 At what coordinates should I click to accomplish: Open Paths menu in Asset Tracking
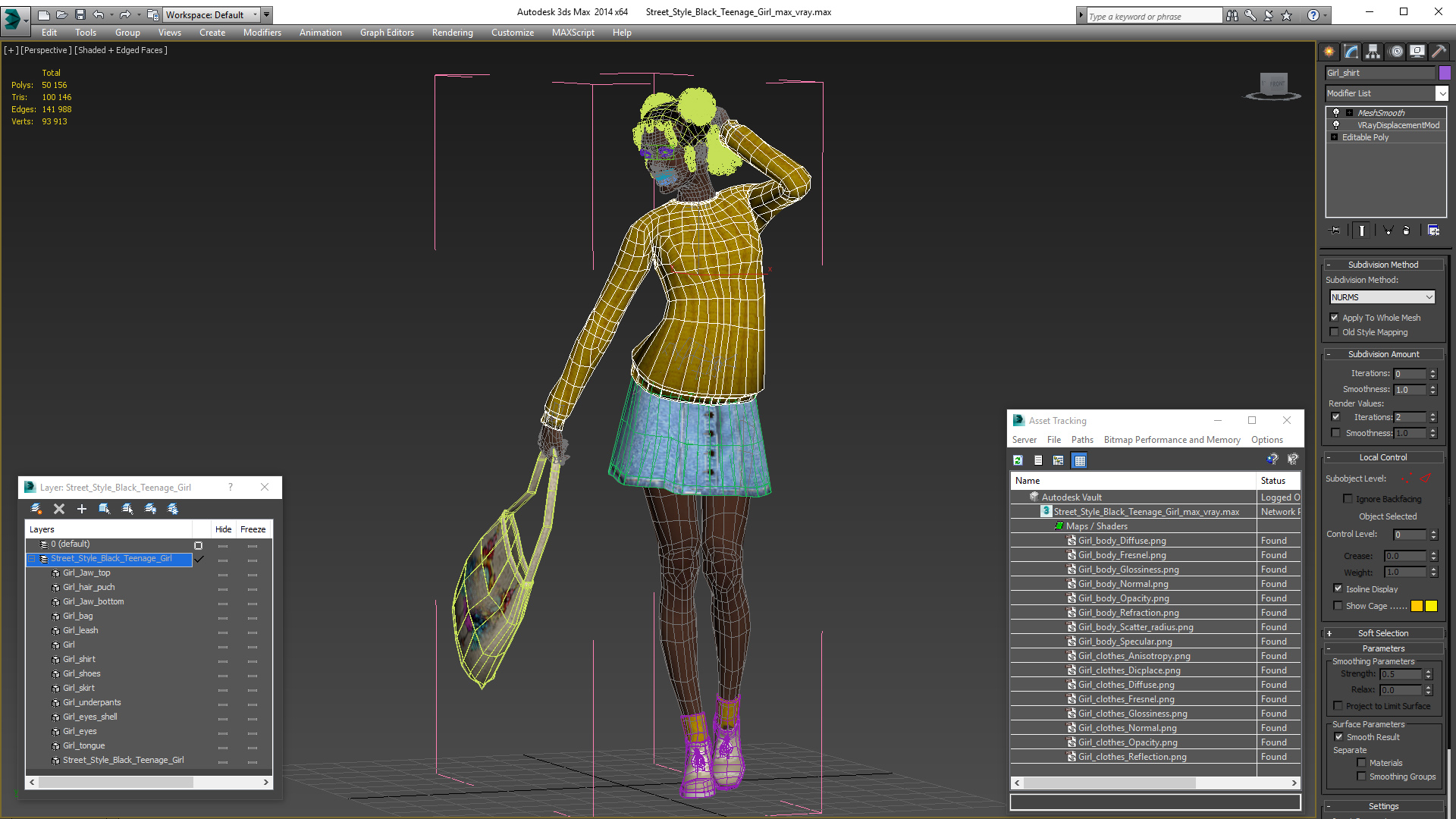point(1082,440)
